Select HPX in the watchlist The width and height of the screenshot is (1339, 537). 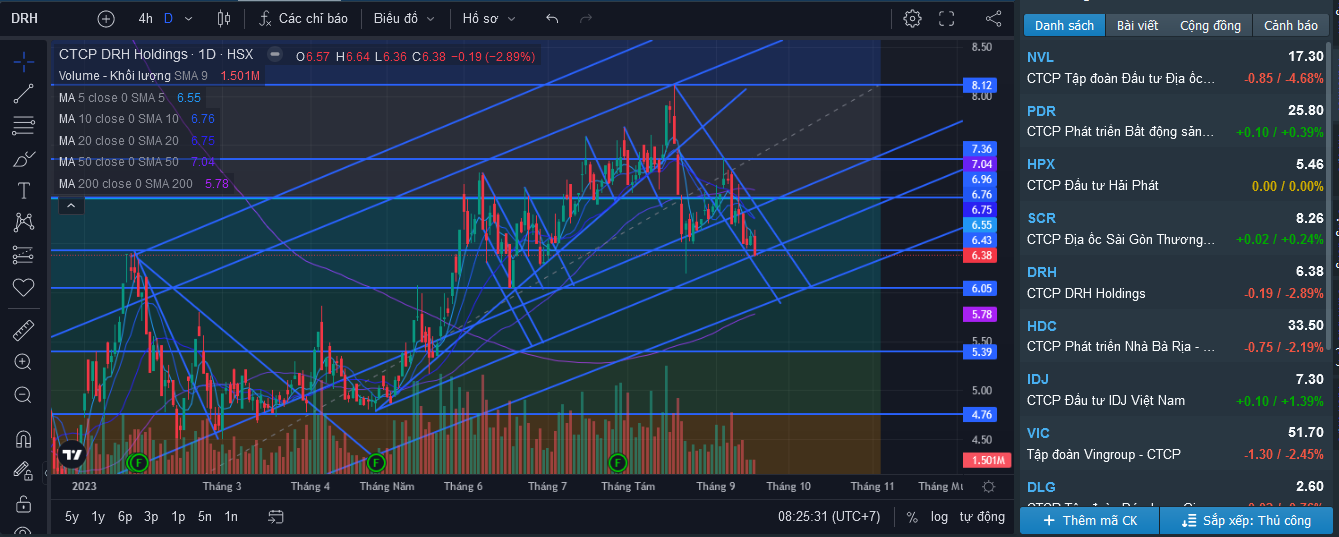coord(1176,174)
